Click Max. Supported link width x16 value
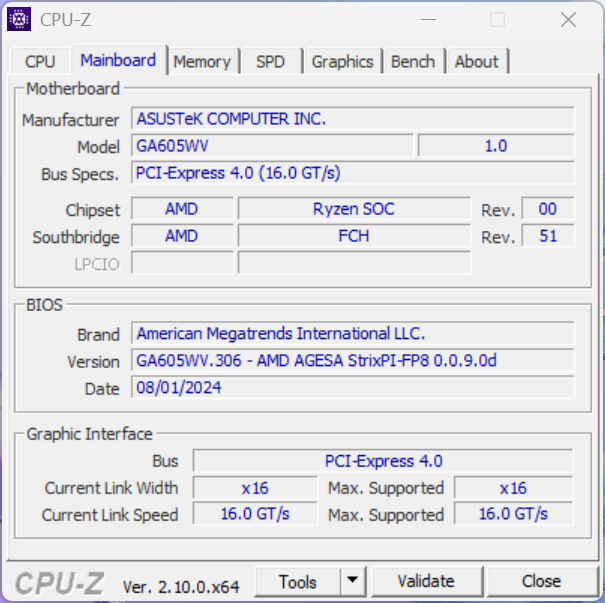Screen dimensions: 605x603 point(514,488)
